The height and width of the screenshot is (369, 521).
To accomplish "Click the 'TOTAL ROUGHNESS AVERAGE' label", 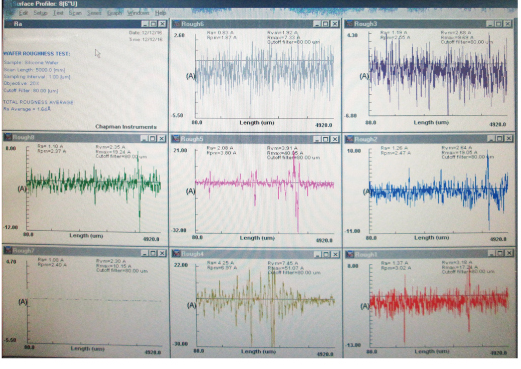I will click(x=38, y=102).
